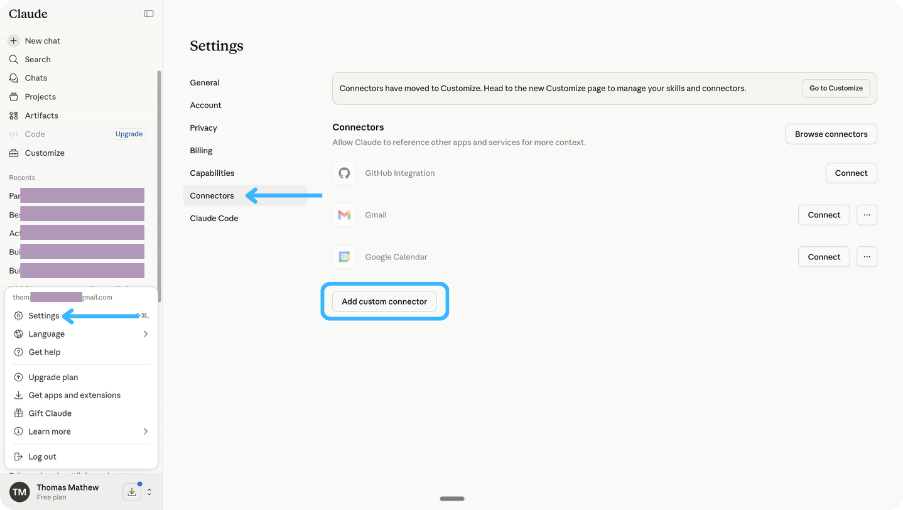This screenshot has width=903, height=510.
Task: Click the Add custom connector button
Action: [x=384, y=301]
